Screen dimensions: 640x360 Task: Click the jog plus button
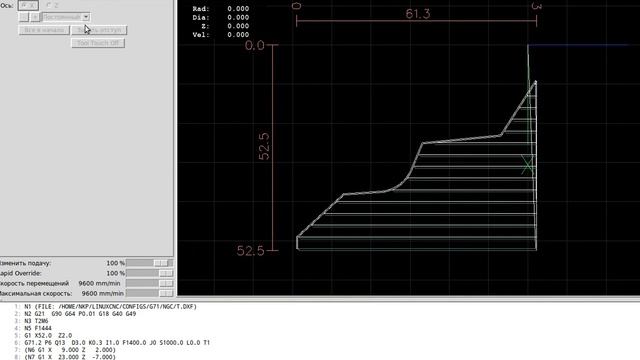click(x=36, y=17)
